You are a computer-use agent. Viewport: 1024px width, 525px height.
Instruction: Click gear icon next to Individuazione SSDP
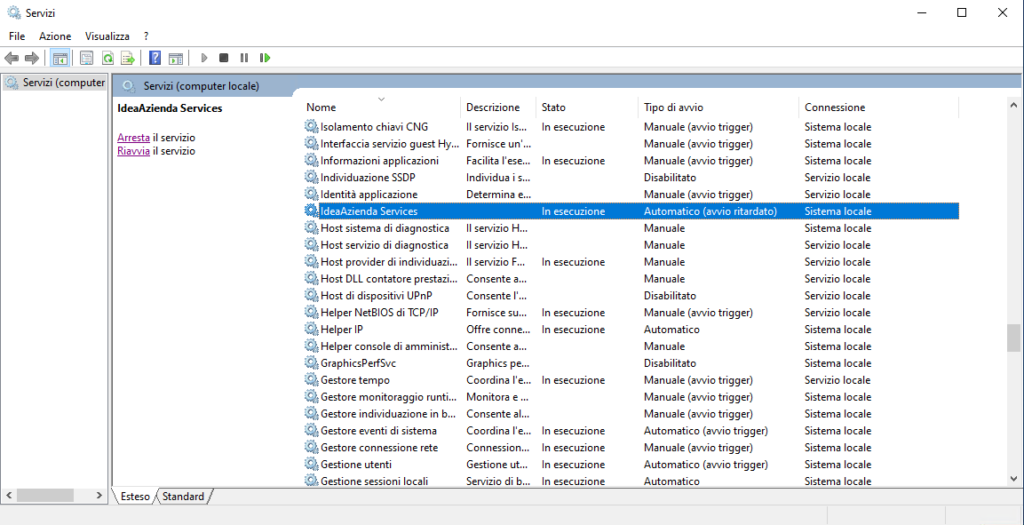point(312,177)
